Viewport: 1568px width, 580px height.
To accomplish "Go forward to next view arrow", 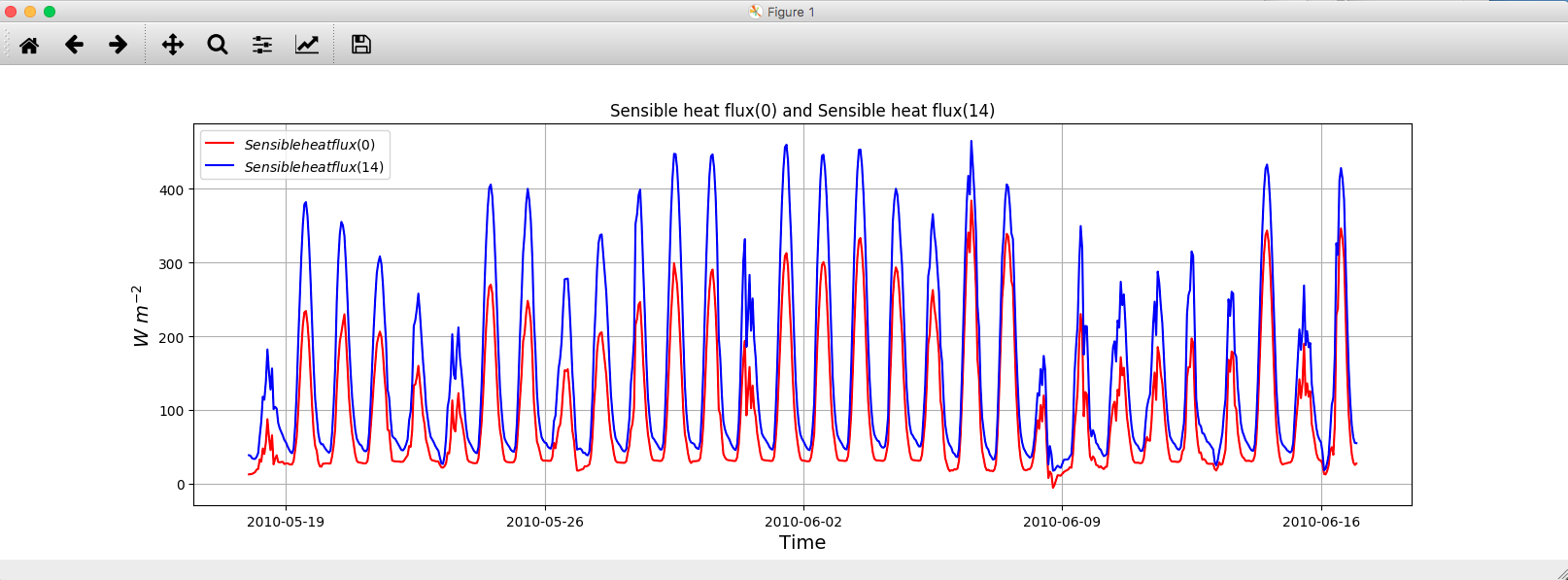I will (118, 45).
